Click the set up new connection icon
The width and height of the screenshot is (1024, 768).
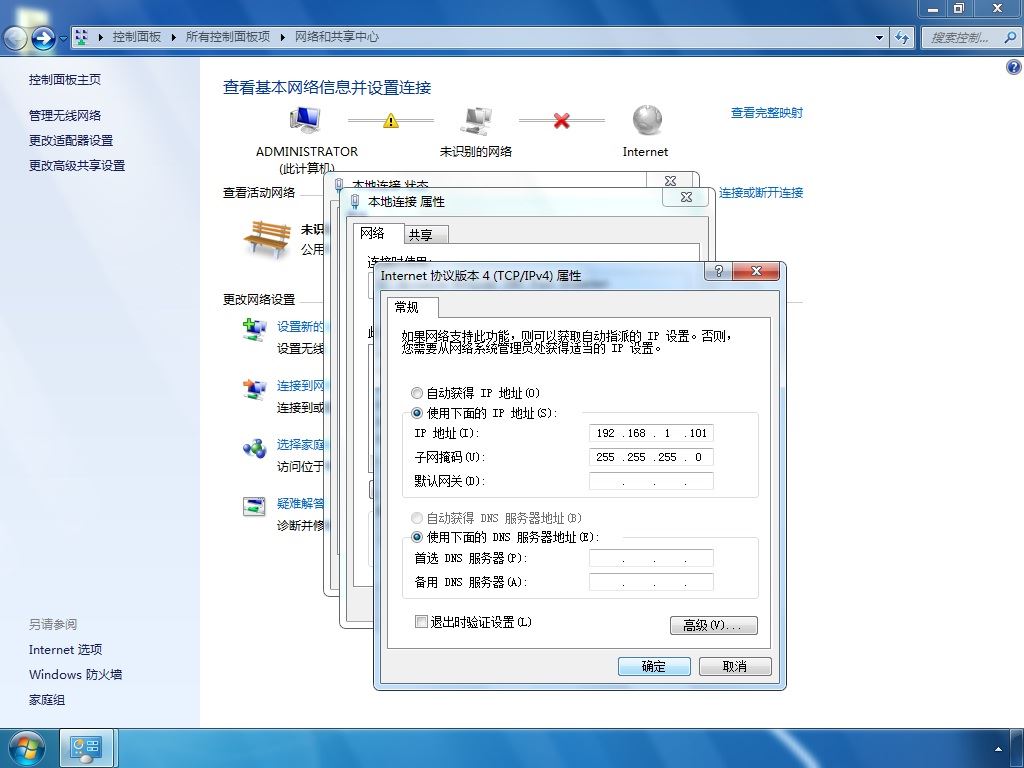pyautogui.click(x=254, y=329)
